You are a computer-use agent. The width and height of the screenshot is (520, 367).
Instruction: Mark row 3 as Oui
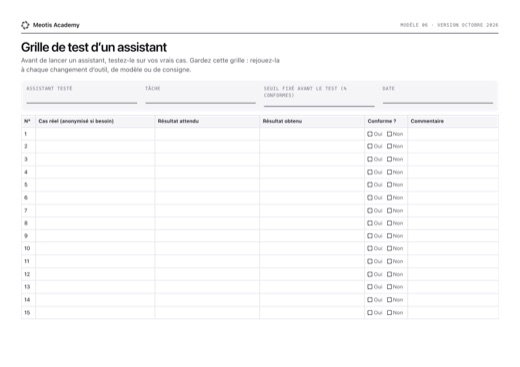click(370, 159)
